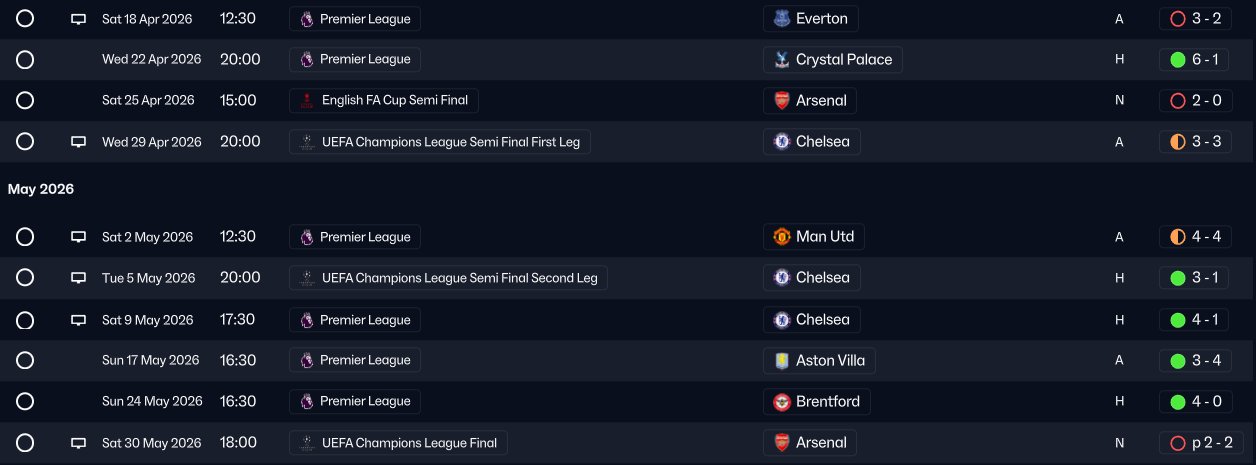The width and height of the screenshot is (1256, 465).
Task: Click FA Cup competition logo icon
Action: (306, 101)
